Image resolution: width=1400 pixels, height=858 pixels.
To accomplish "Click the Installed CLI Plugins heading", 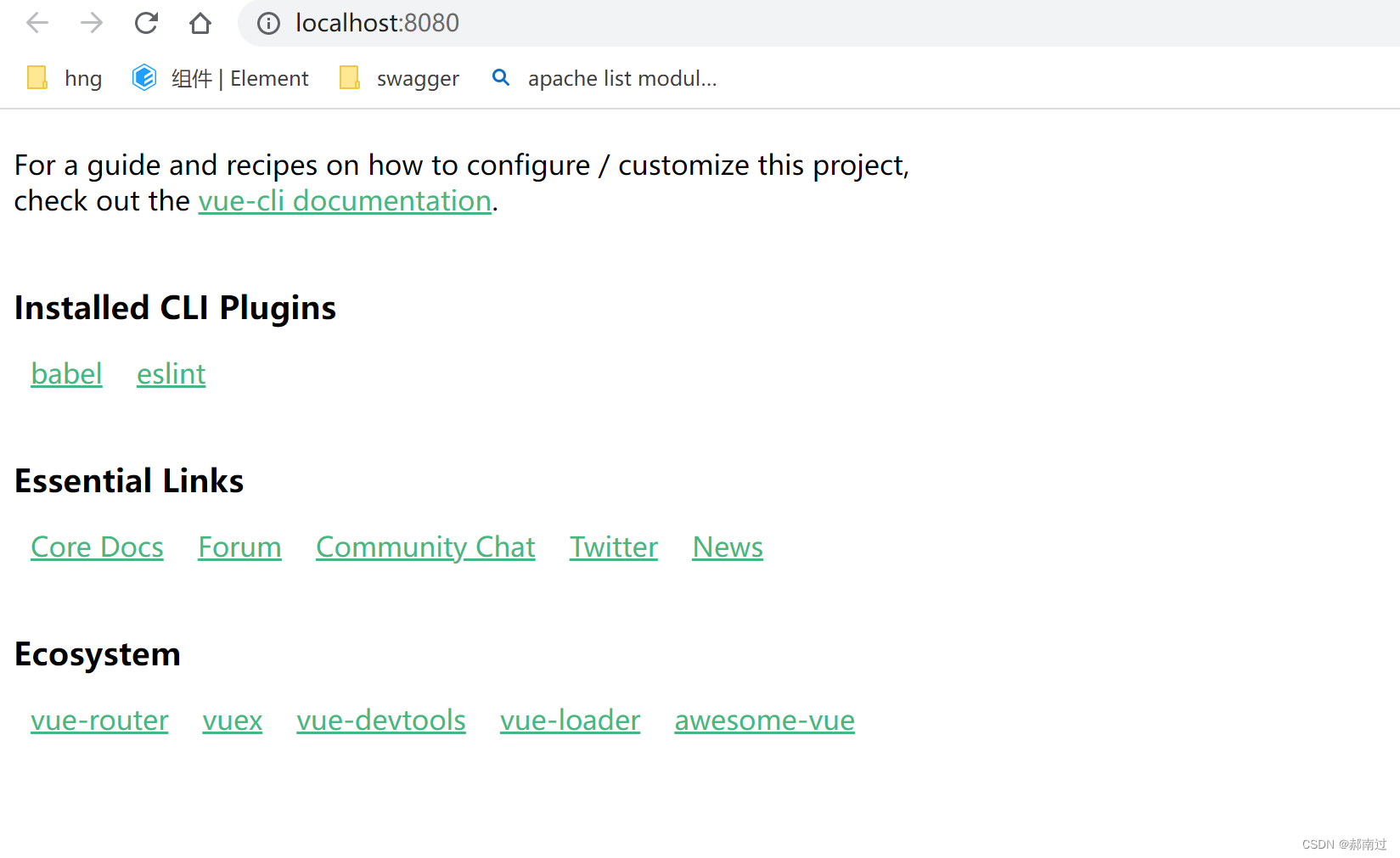I will coord(175,308).
